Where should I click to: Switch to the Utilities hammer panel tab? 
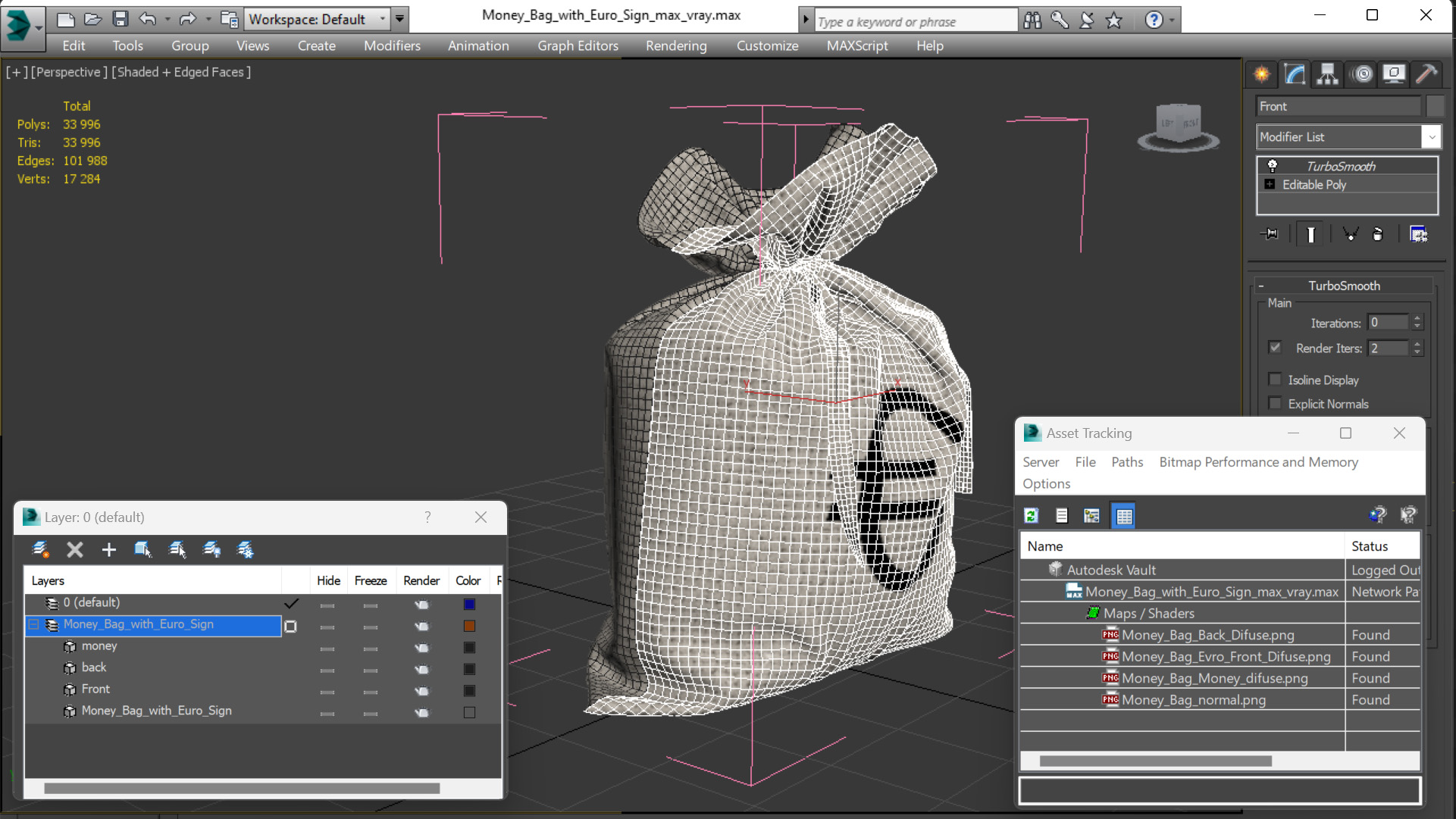[1426, 74]
